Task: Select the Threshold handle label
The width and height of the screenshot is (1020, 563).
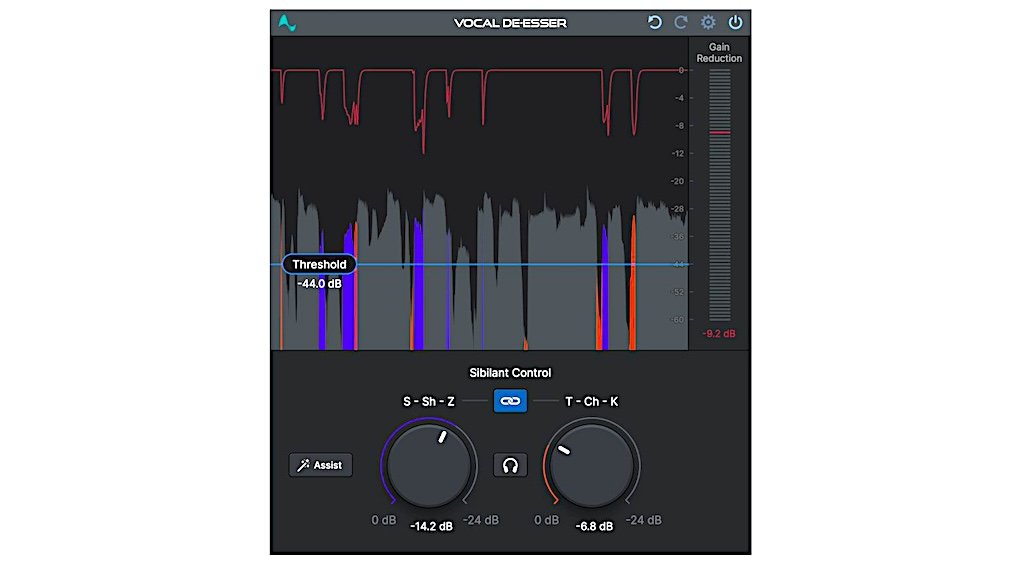Action: tap(319, 265)
